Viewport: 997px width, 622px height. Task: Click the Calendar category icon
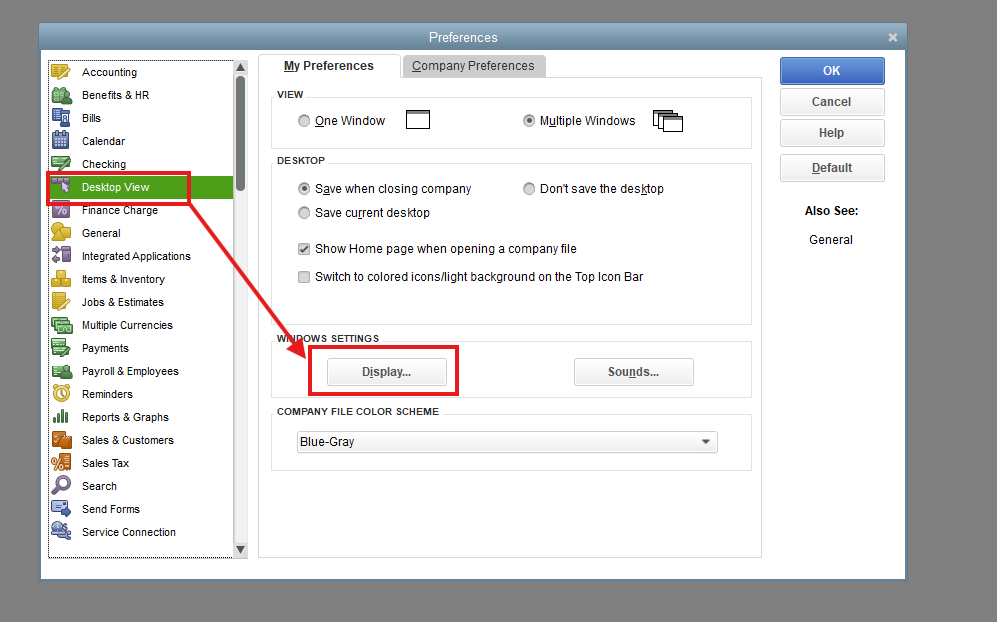click(x=61, y=141)
